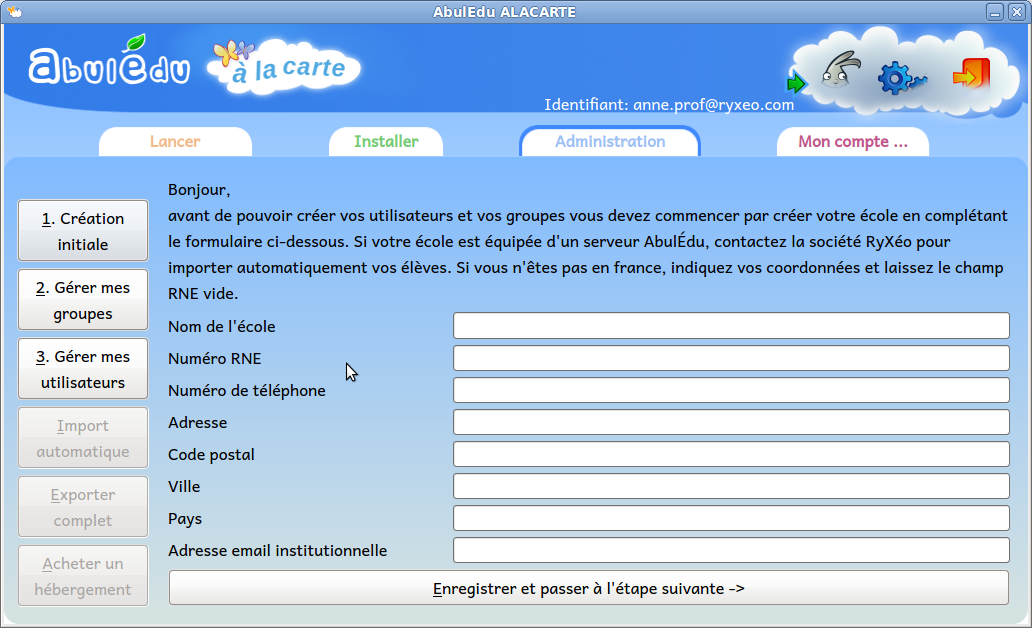
Task: Open settings with the blue gear icon
Action: pyautogui.click(x=902, y=78)
